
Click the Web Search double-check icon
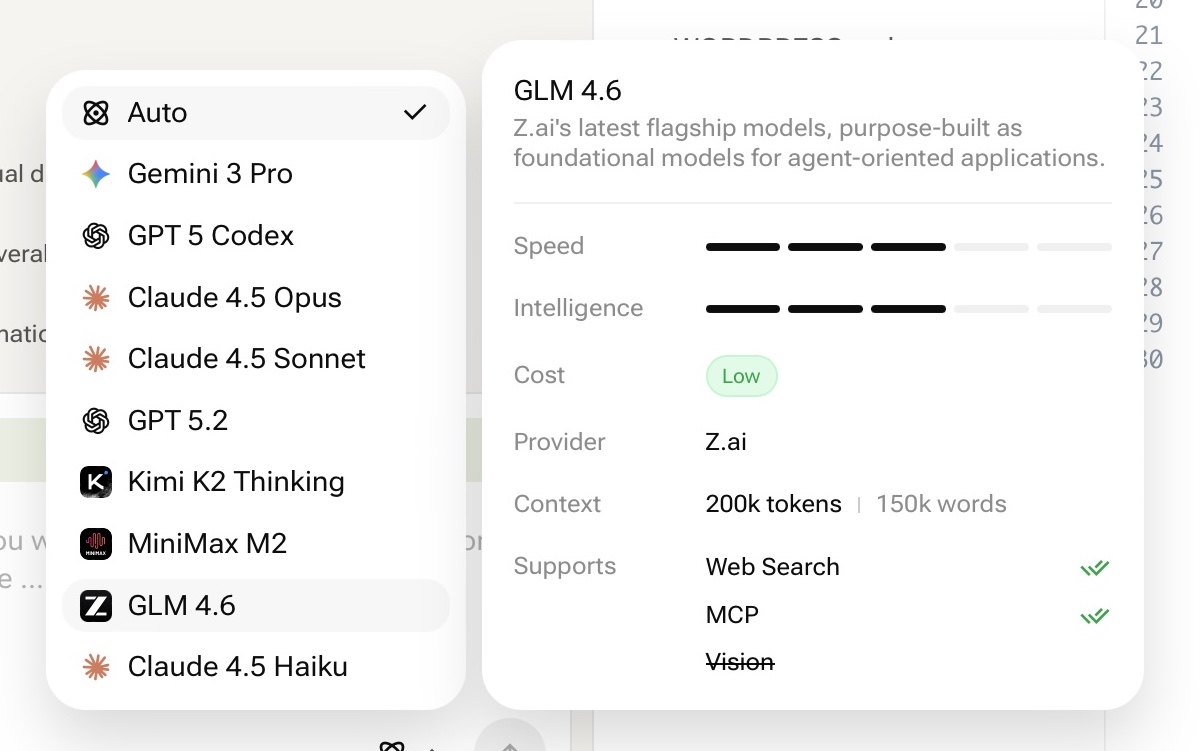(1095, 568)
